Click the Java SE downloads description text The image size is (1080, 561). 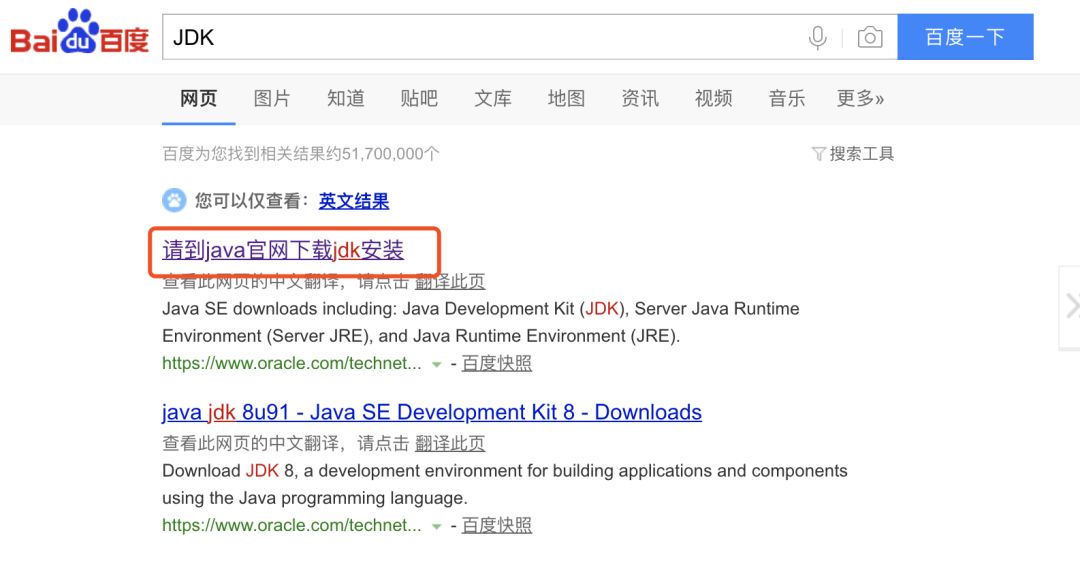coord(481,322)
